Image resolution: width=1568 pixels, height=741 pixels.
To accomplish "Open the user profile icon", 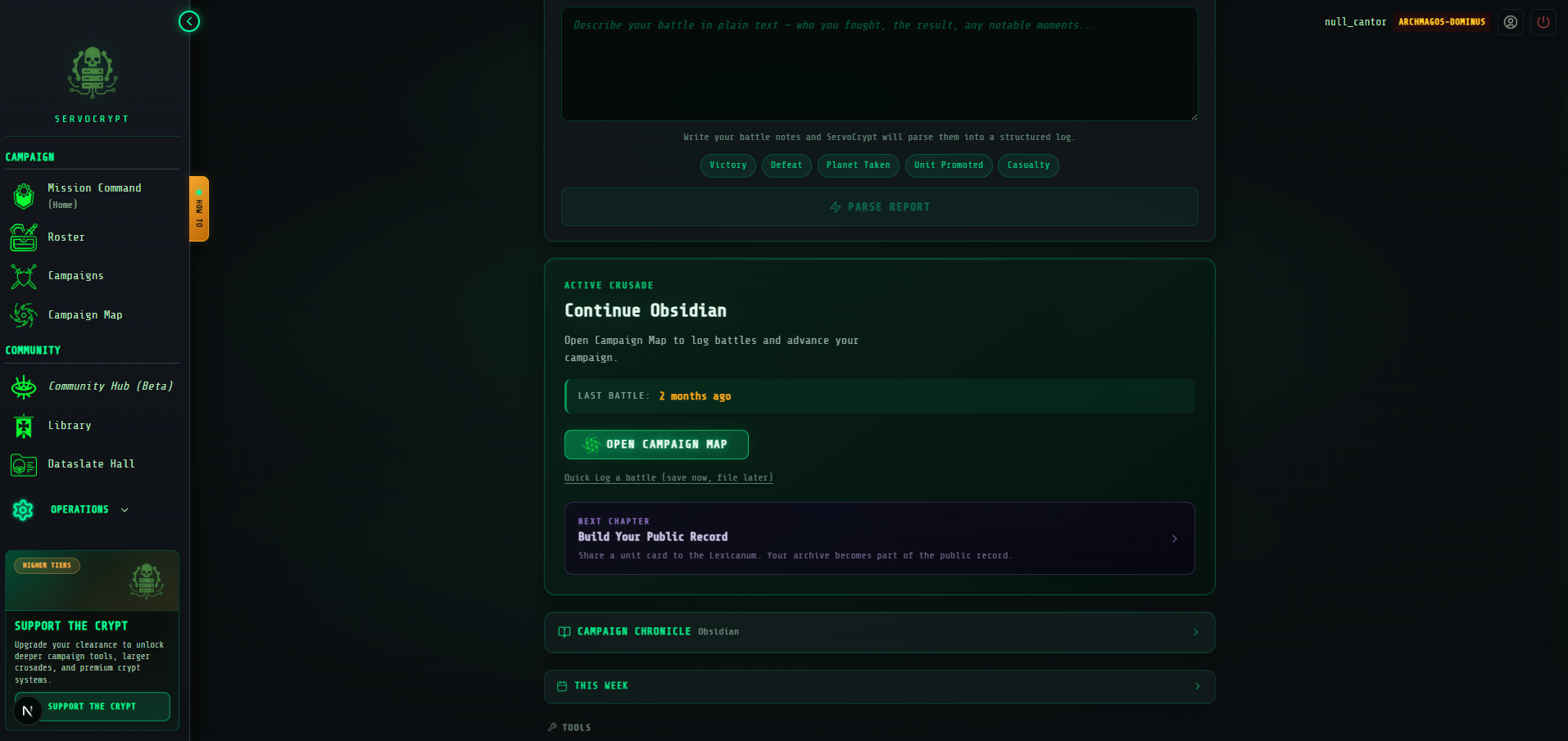I will pyautogui.click(x=1511, y=22).
